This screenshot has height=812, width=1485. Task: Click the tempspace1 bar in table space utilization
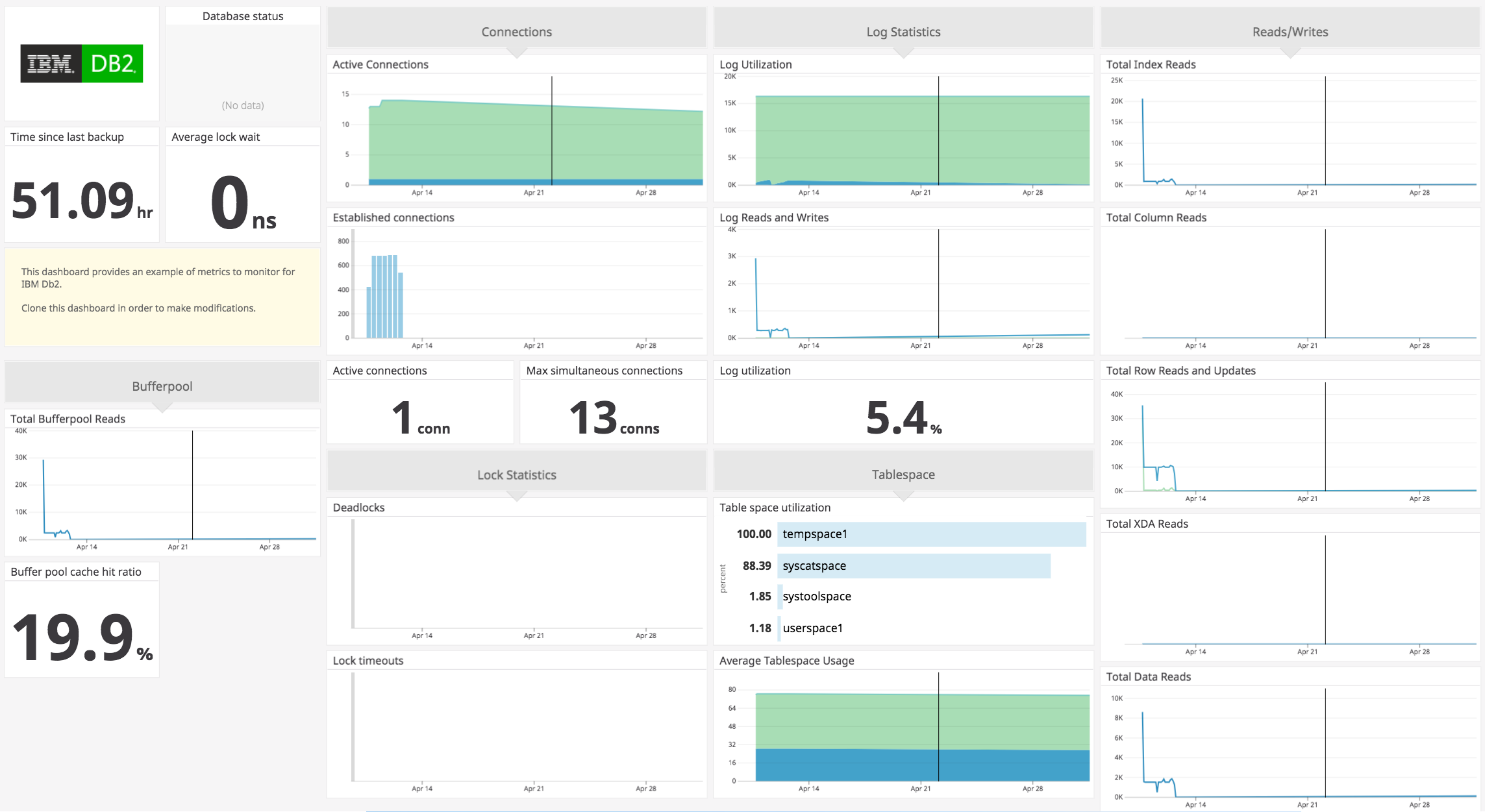[931, 534]
